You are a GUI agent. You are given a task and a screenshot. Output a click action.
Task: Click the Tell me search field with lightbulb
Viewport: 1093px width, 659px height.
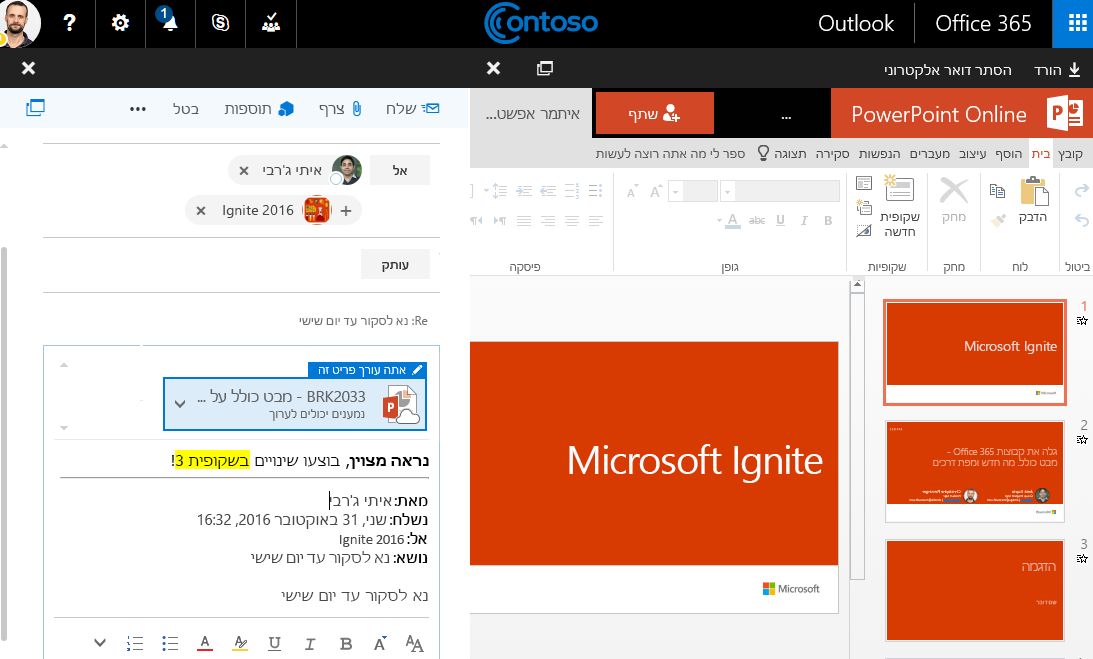coord(680,153)
